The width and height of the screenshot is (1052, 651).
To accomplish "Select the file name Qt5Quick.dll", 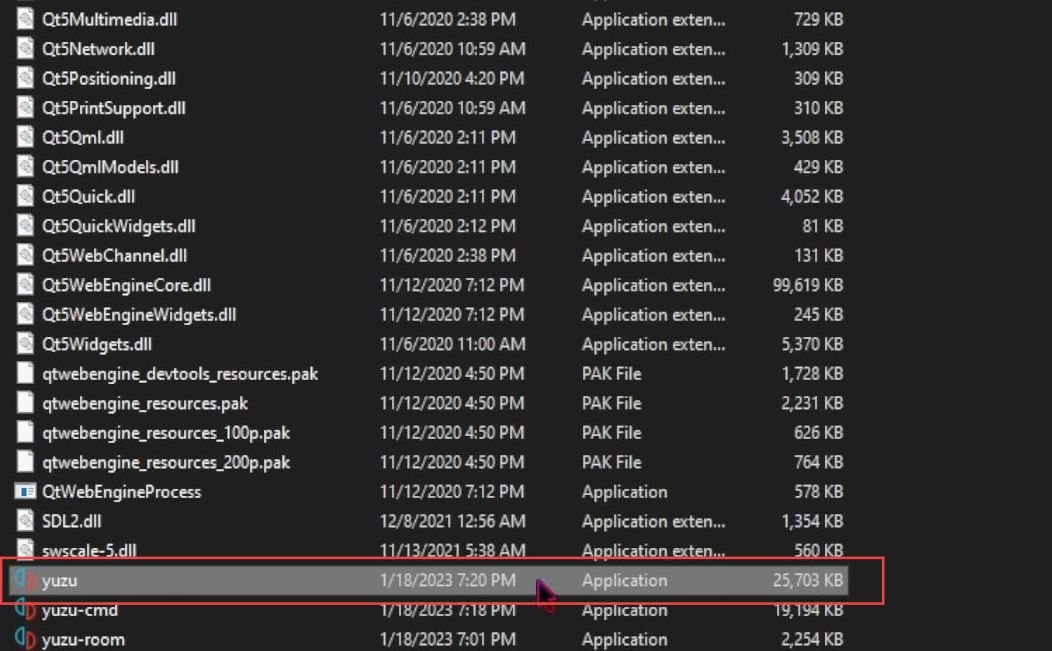I will click(x=88, y=197).
